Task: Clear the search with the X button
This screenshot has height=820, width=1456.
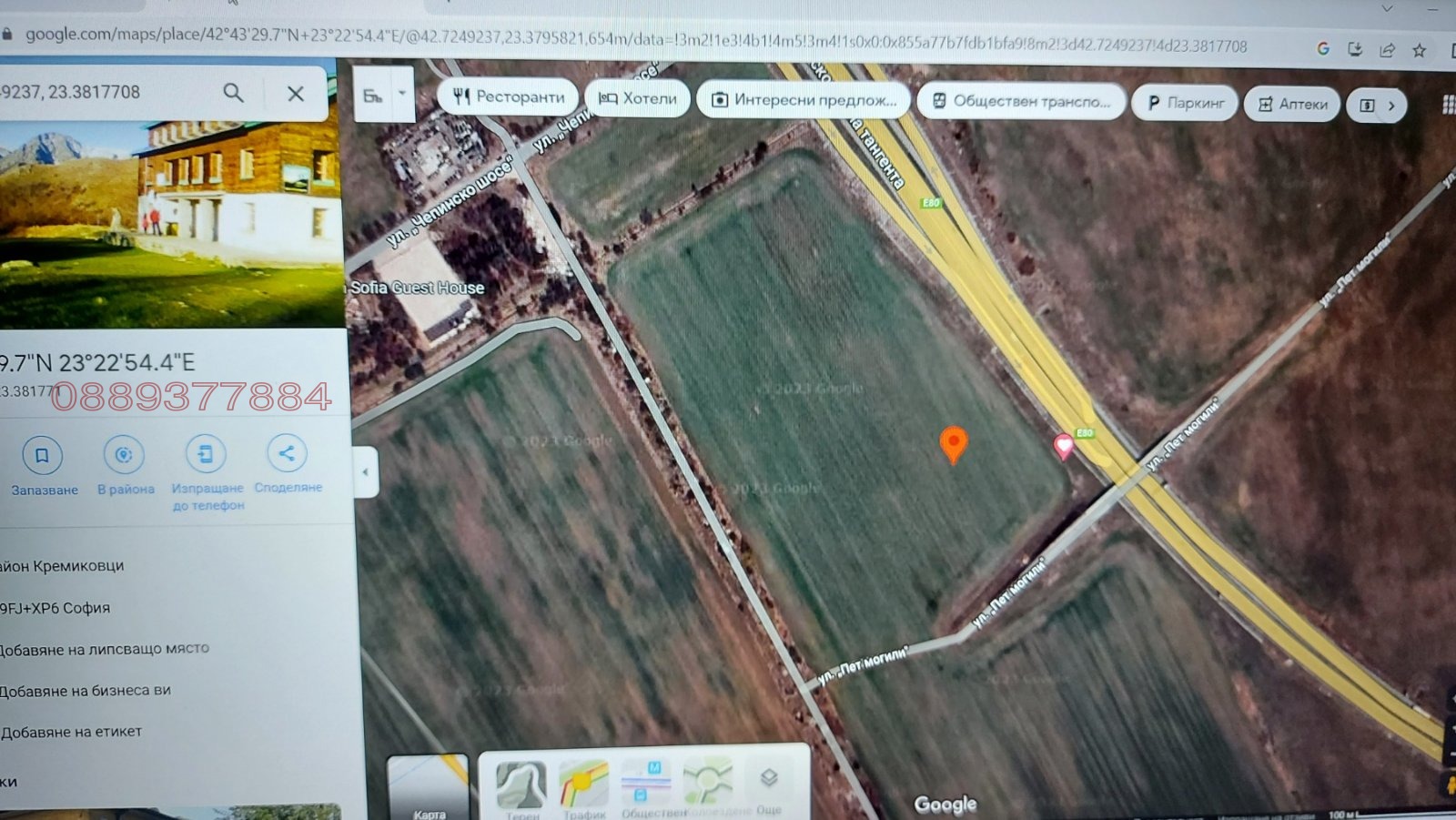Action: click(x=295, y=94)
